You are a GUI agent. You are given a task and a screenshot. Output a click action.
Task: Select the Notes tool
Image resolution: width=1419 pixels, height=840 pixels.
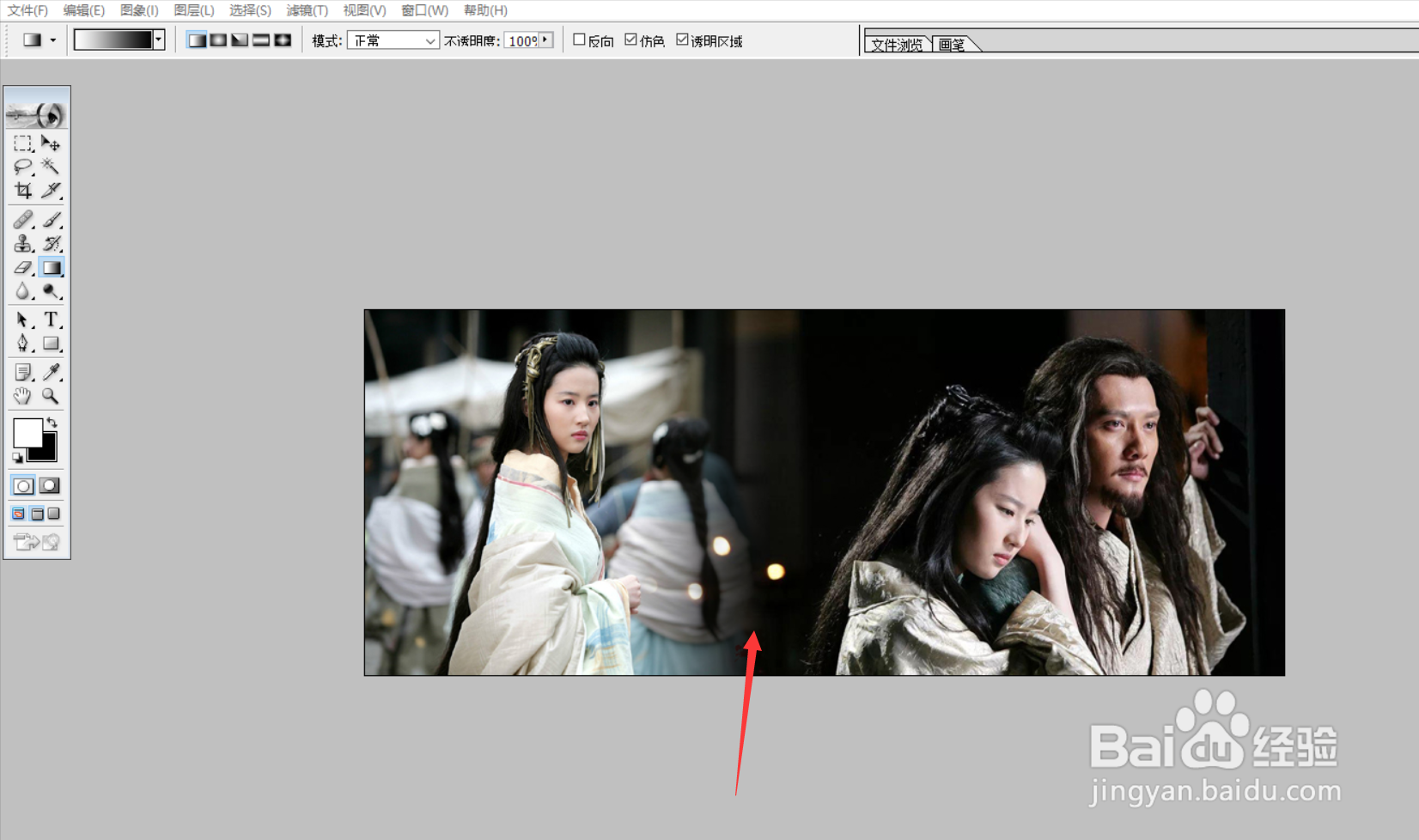pyautogui.click(x=23, y=373)
